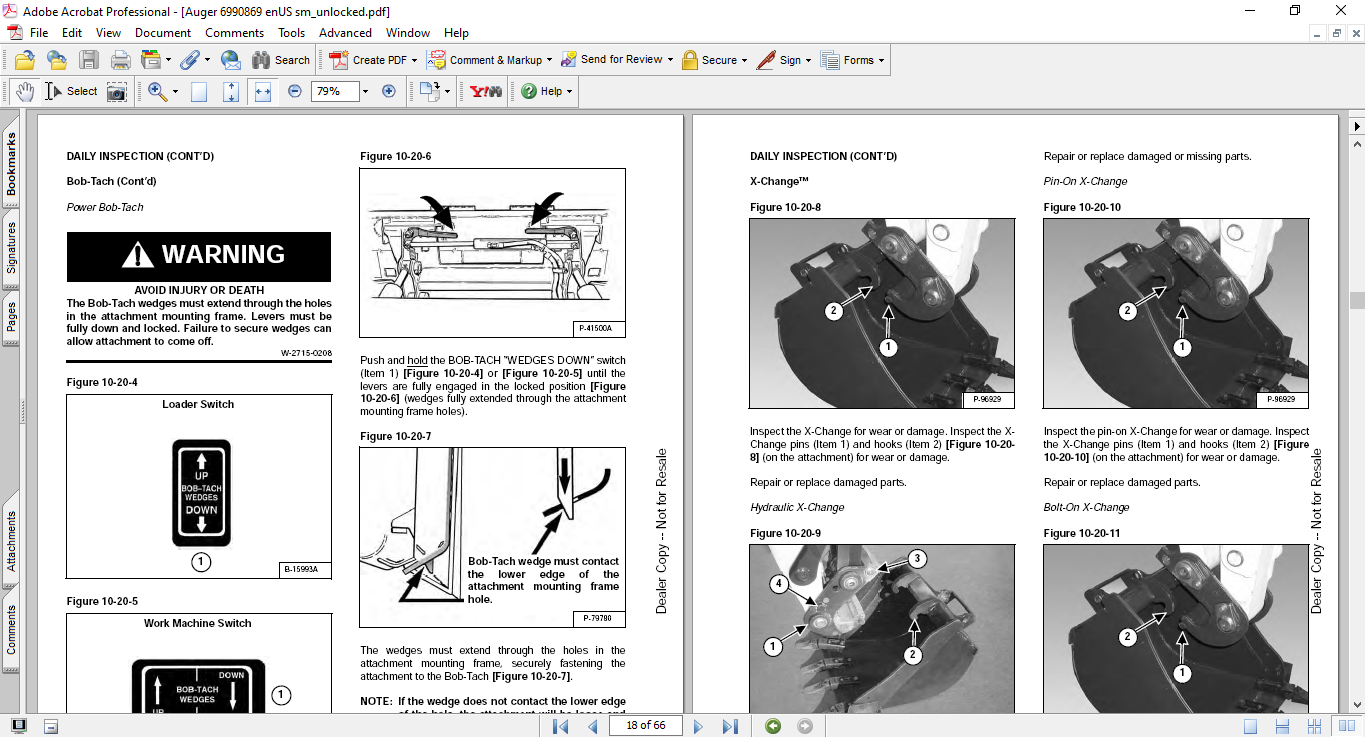This screenshot has width=1365, height=737.
Task: Open the Help toolbar dropdown
Action: pyautogui.click(x=547, y=91)
